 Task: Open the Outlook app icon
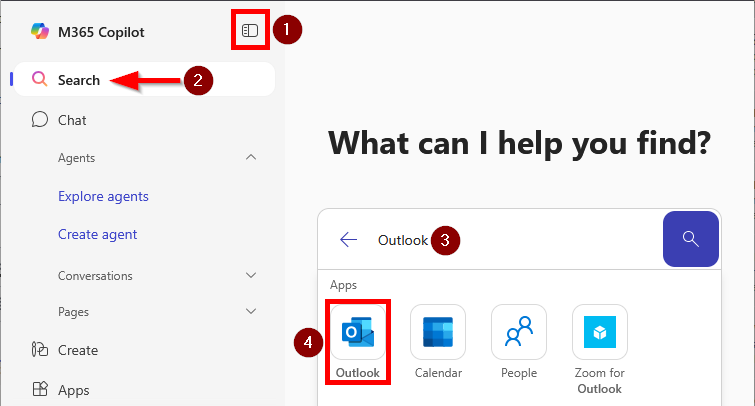[x=358, y=332]
